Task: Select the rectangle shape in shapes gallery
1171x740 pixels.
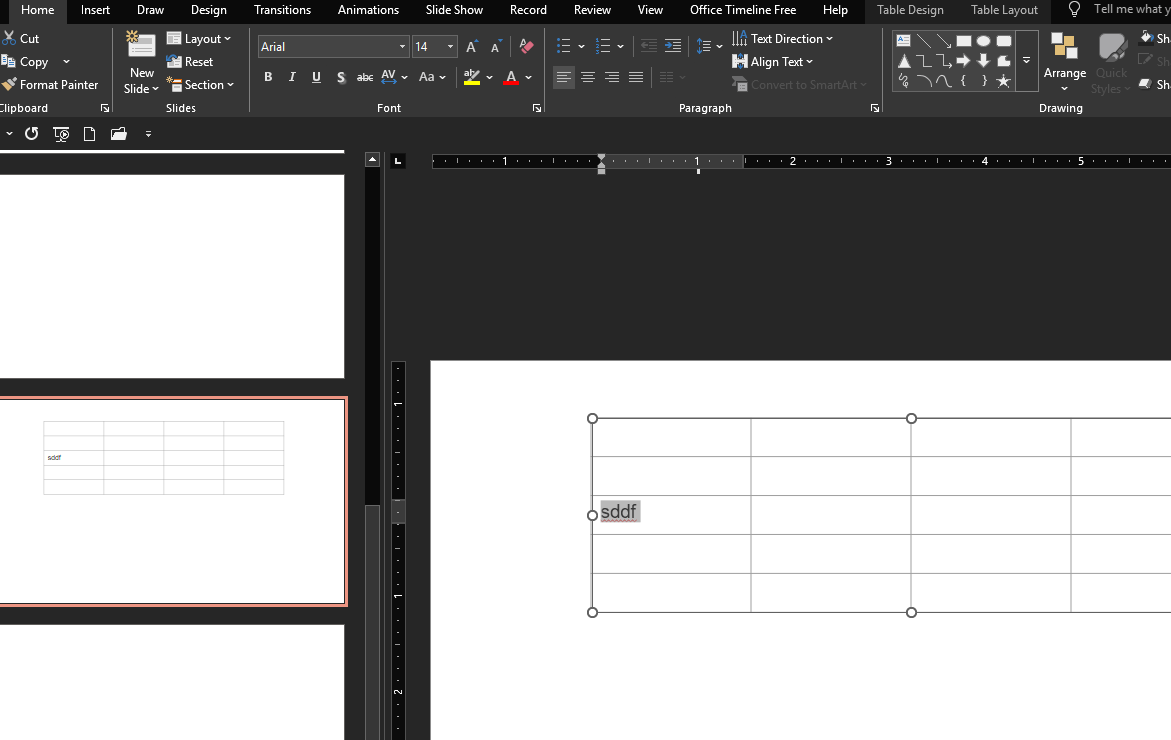Action: tap(963, 41)
